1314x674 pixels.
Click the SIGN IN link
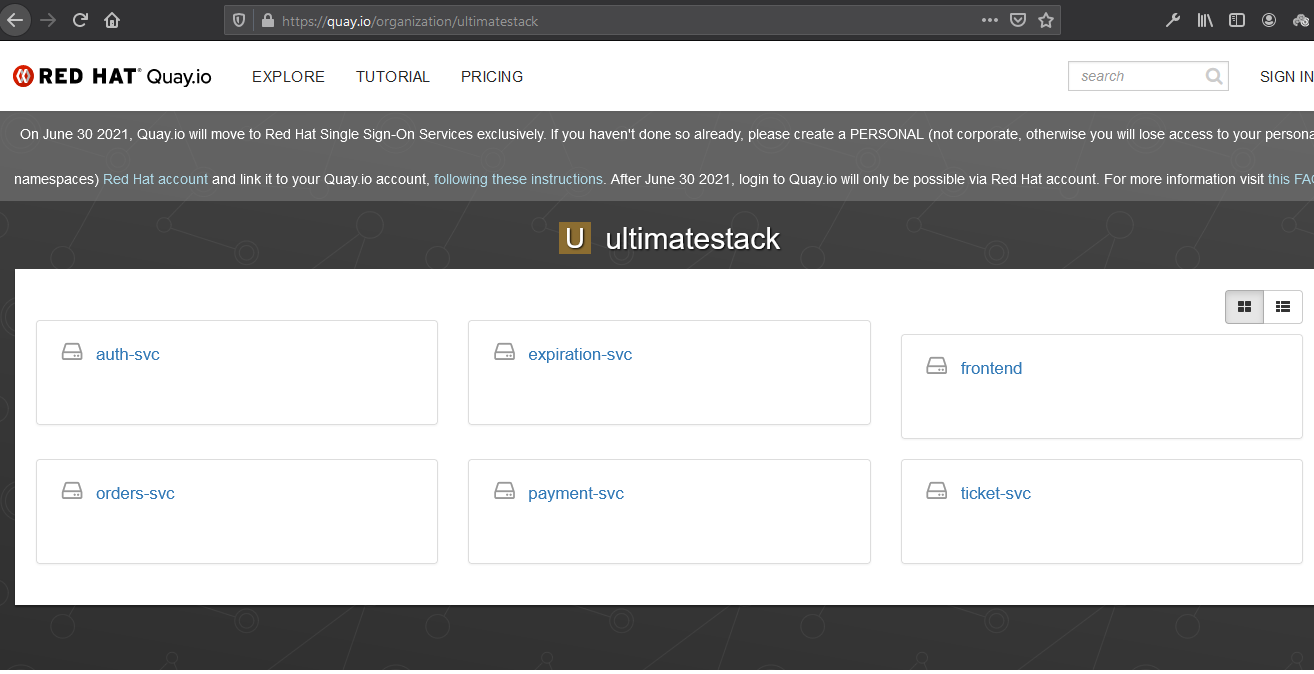click(1286, 76)
